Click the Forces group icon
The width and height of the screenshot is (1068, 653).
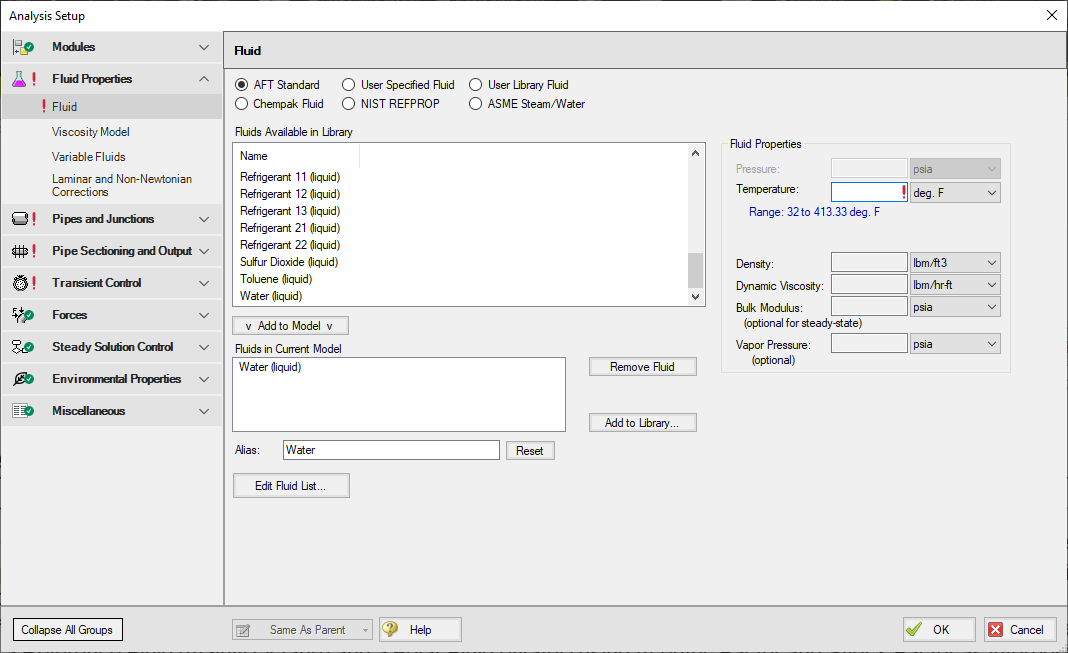tap(23, 315)
